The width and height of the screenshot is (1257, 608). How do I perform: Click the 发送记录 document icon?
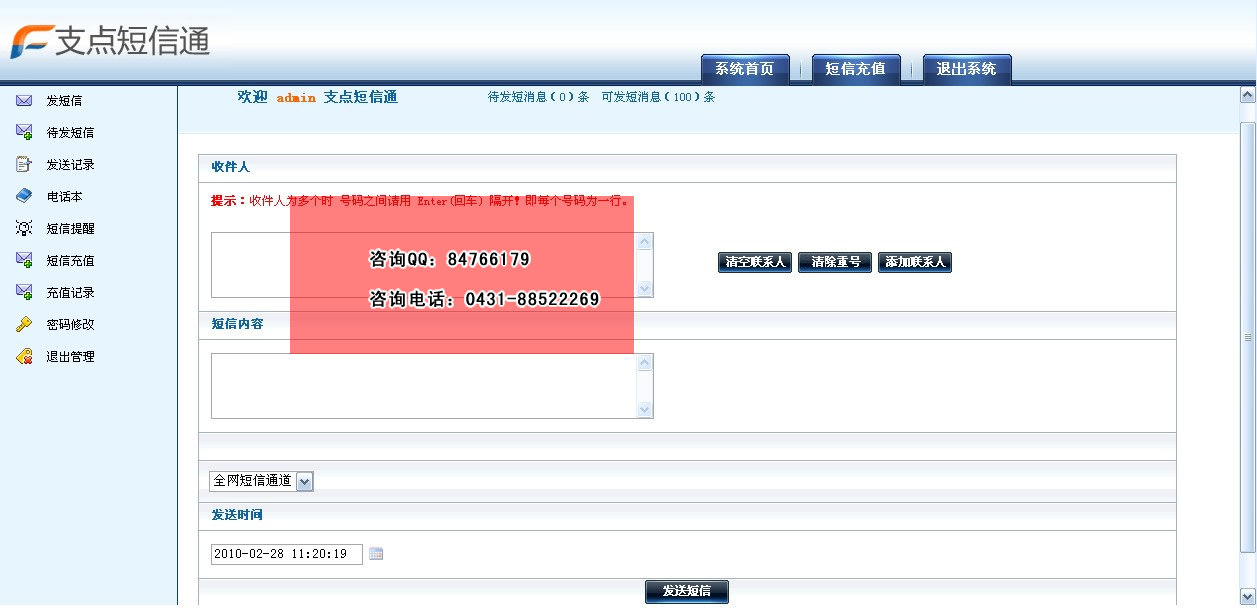tap(23, 164)
